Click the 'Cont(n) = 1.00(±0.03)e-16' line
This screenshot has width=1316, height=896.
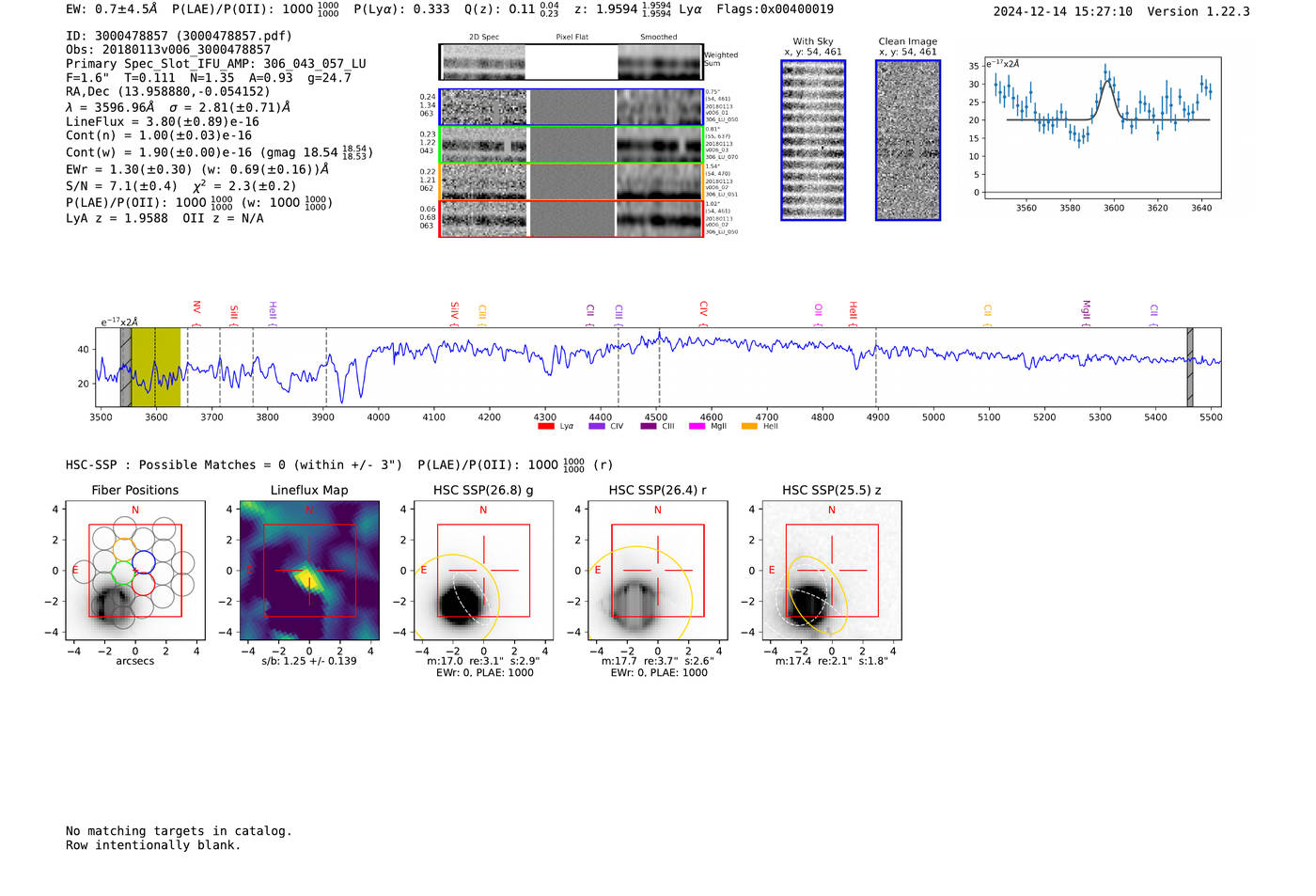tap(159, 136)
